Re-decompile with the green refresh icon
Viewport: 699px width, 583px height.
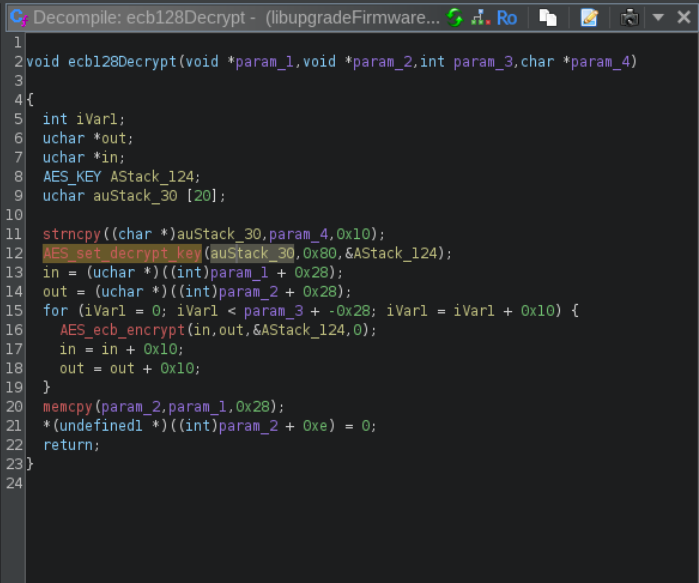coord(455,18)
